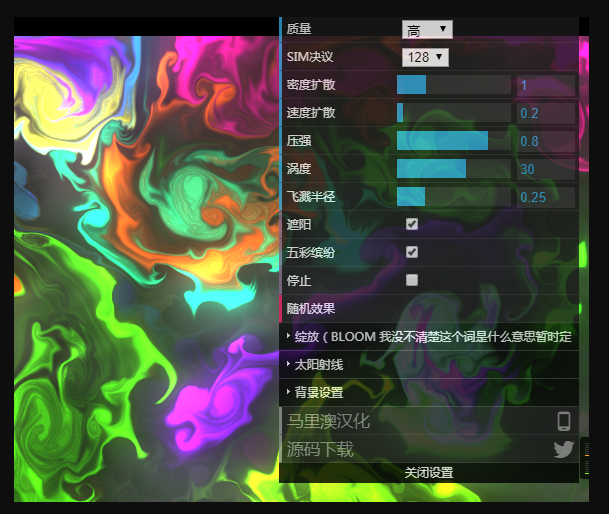Click the 涡度 value field showing 30
The image size is (609, 514).
tap(546, 169)
